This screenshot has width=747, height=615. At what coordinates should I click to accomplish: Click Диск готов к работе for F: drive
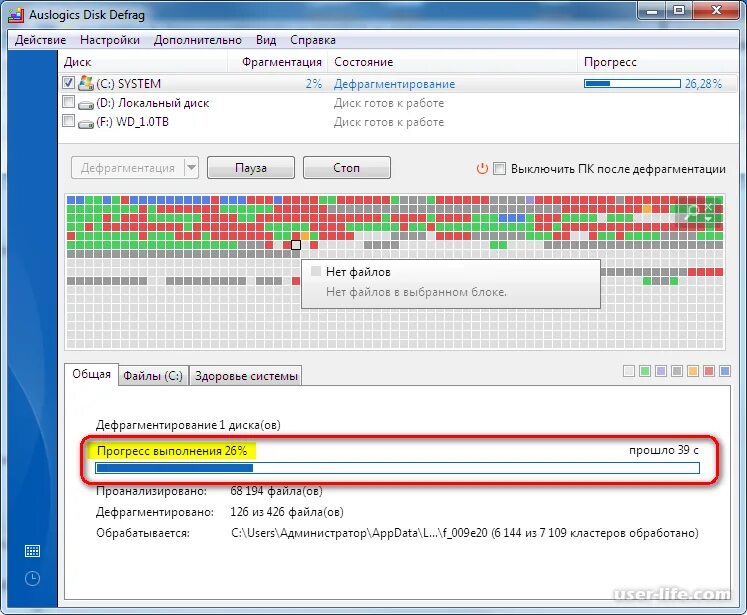click(x=389, y=122)
